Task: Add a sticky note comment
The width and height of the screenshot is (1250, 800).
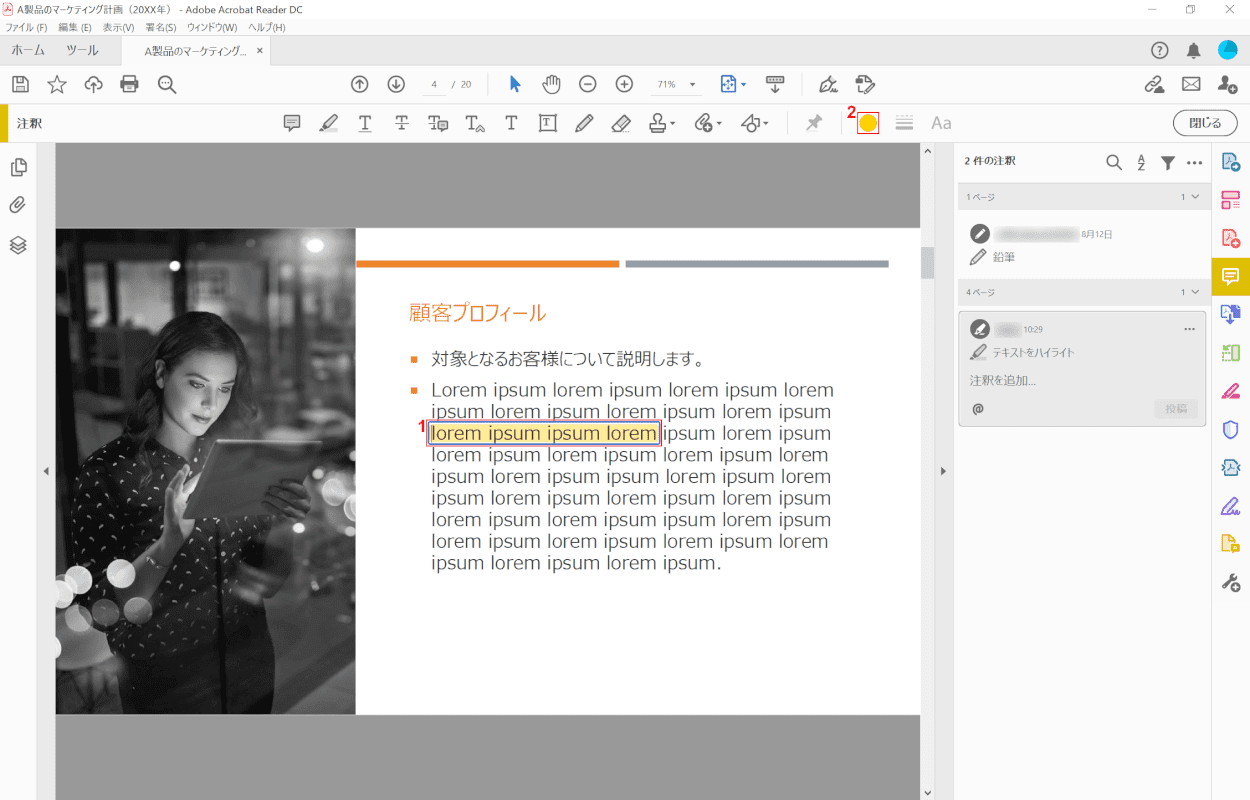Action: coord(292,123)
